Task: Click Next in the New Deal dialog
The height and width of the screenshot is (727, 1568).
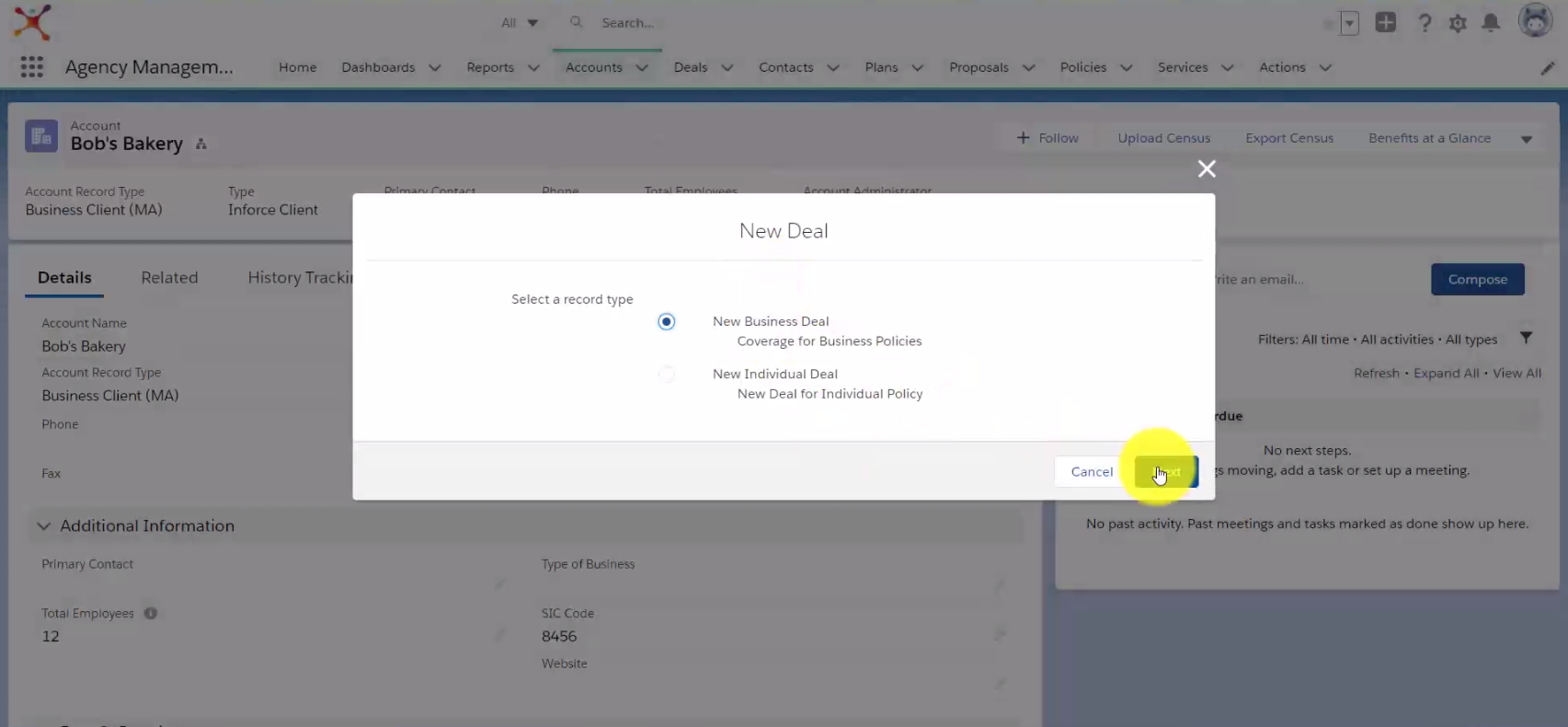Action: click(x=1166, y=471)
